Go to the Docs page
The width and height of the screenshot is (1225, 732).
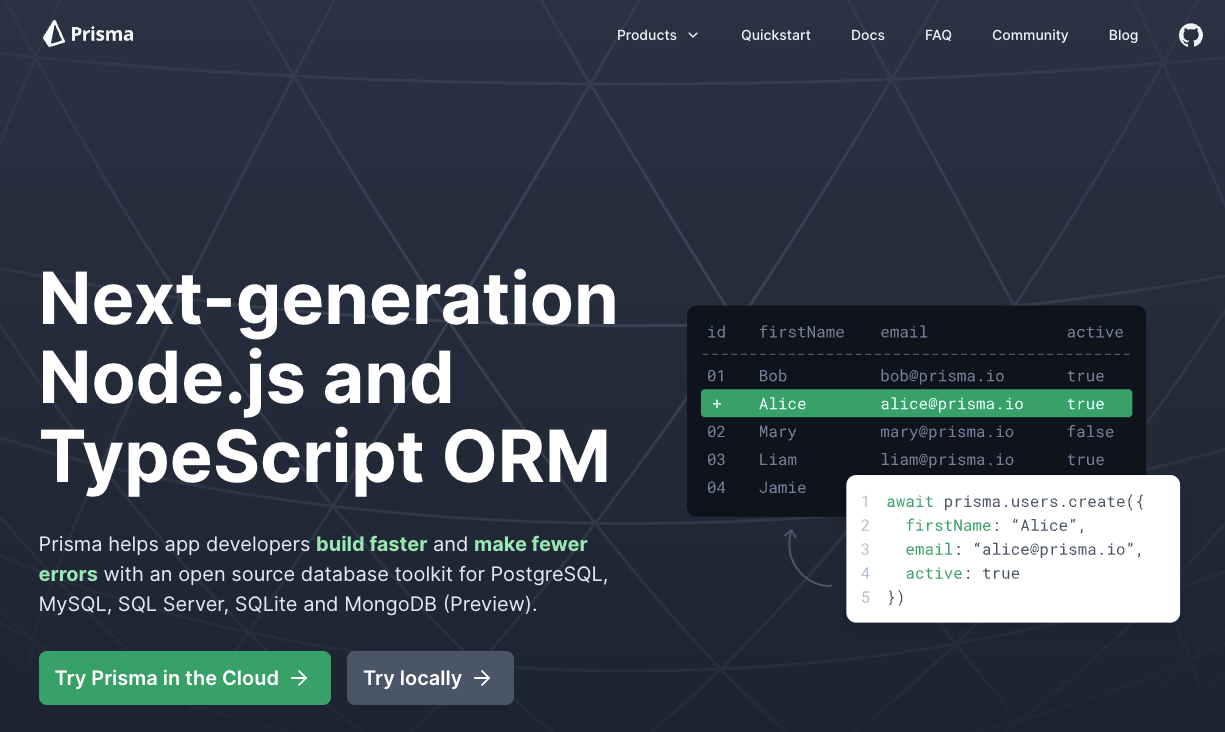click(868, 35)
